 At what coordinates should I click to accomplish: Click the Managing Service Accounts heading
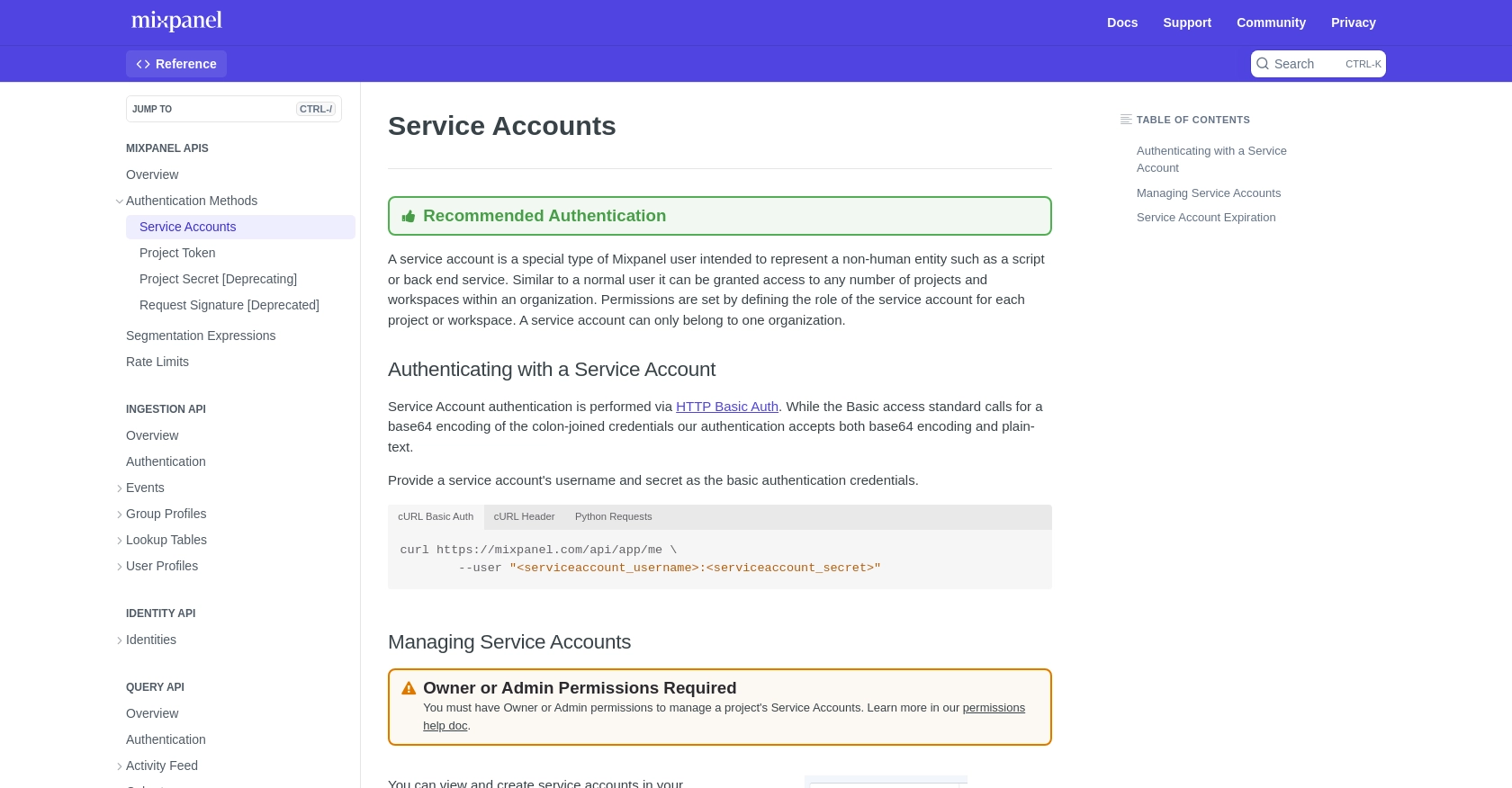pos(509,642)
